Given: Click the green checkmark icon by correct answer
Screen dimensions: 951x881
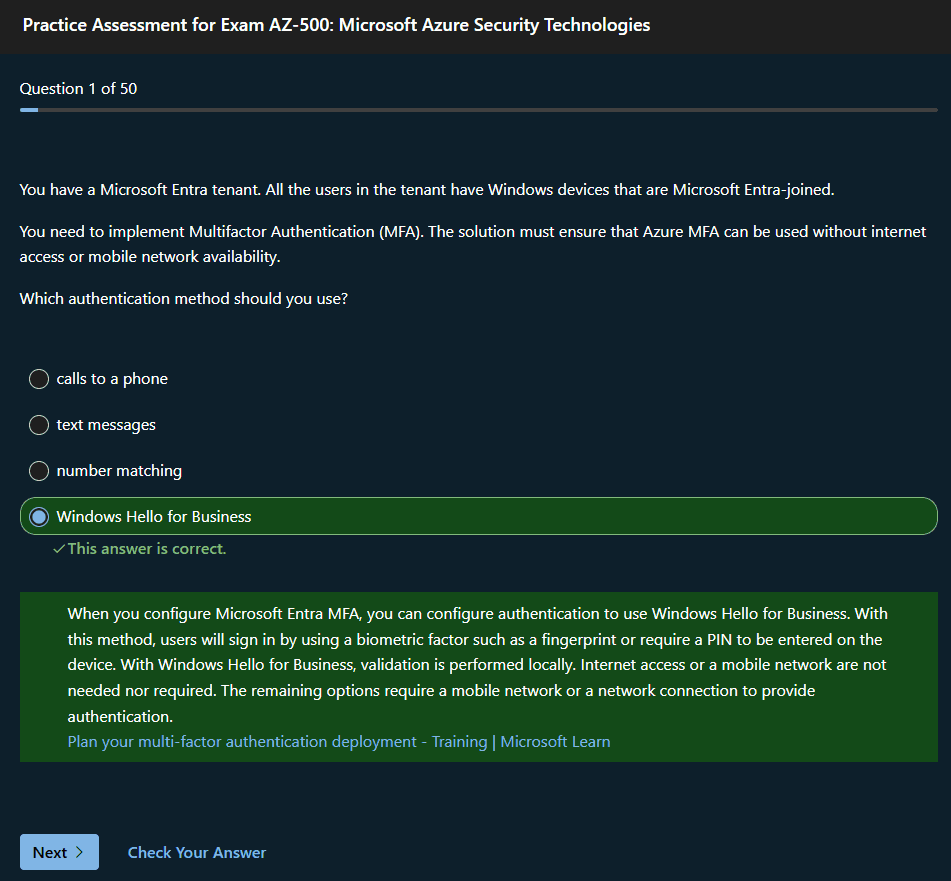Looking at the screenshot, I should [59, 549].
